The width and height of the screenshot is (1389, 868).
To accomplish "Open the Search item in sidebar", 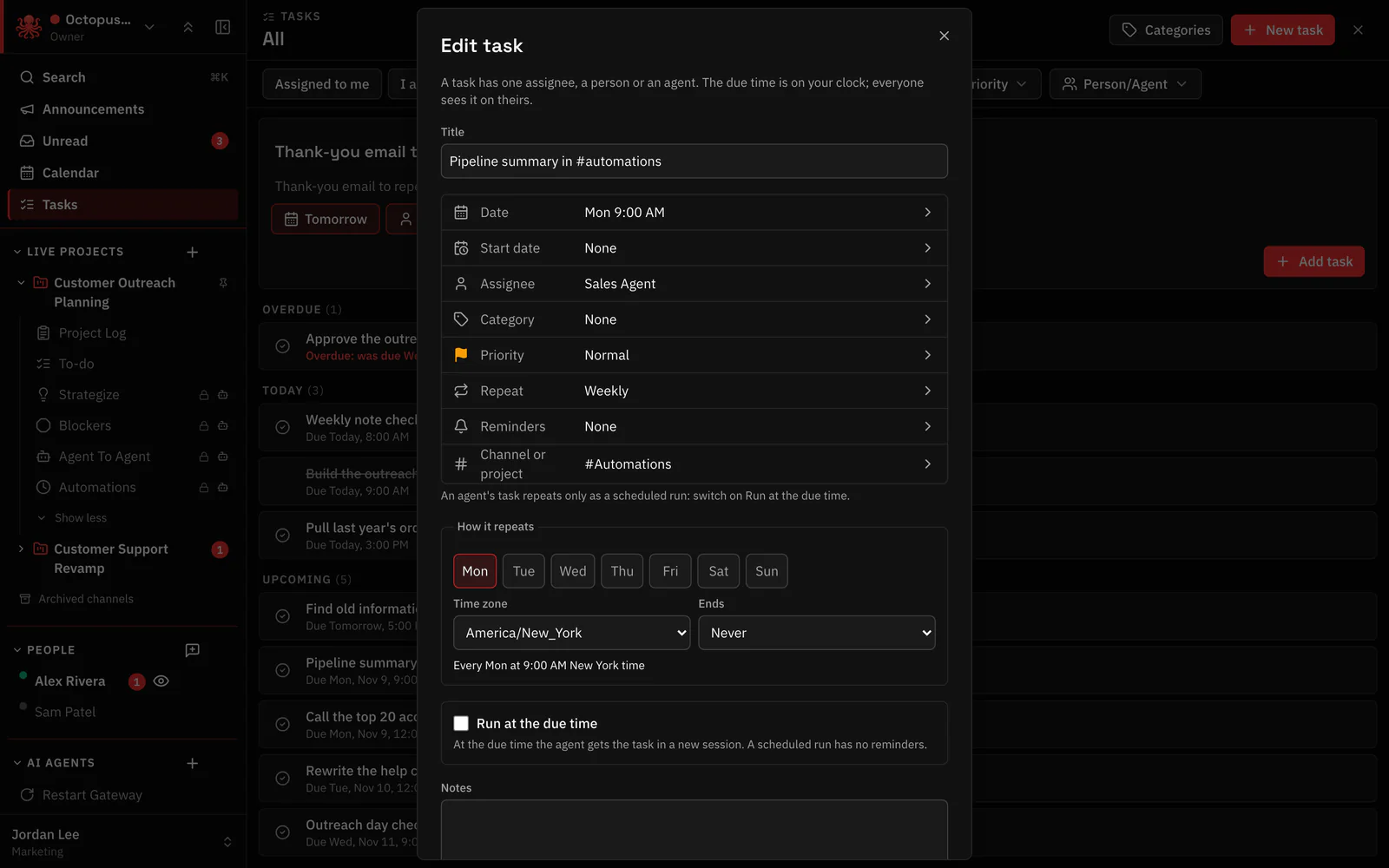I will click(123, 77).
